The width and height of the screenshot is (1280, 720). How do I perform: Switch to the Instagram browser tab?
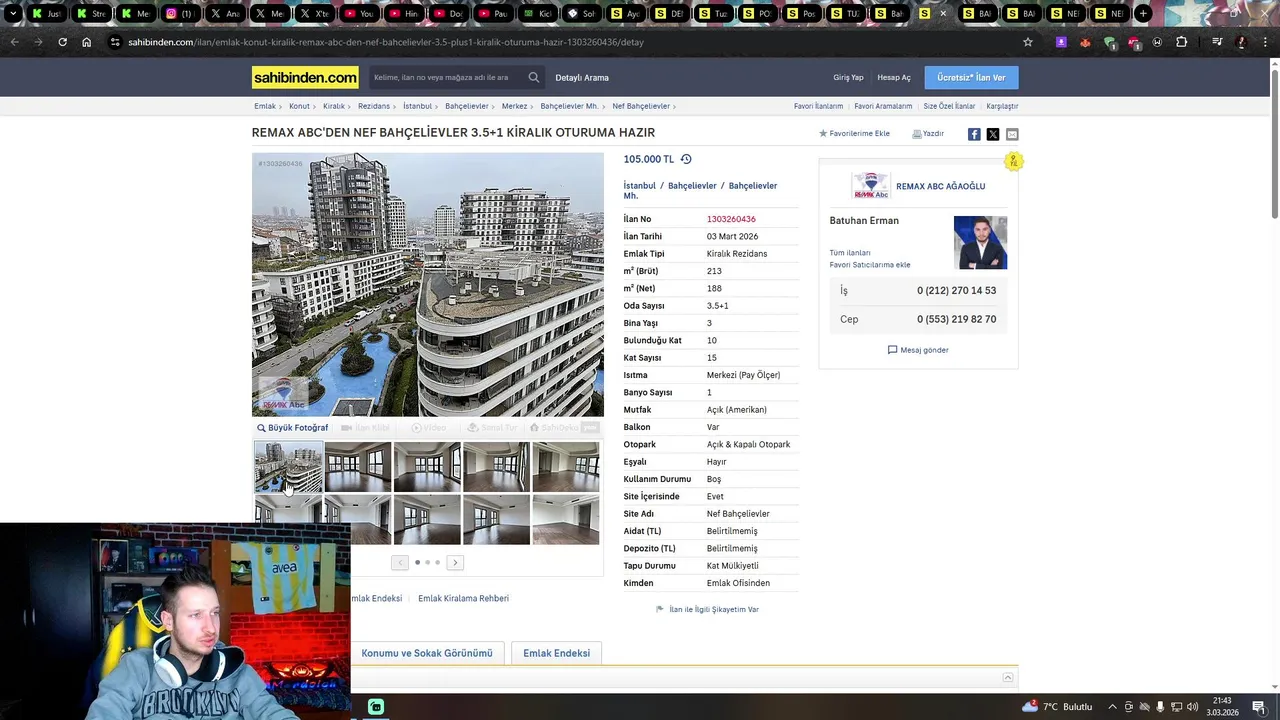pyautogui.click(x=181, y=13)
